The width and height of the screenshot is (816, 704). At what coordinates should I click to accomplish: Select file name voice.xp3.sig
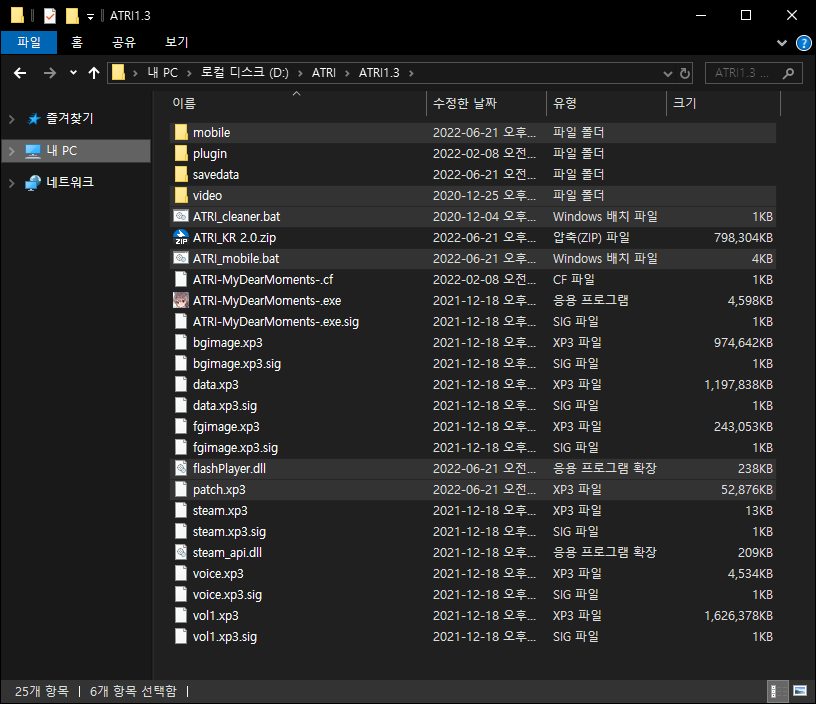click(227, 595)
